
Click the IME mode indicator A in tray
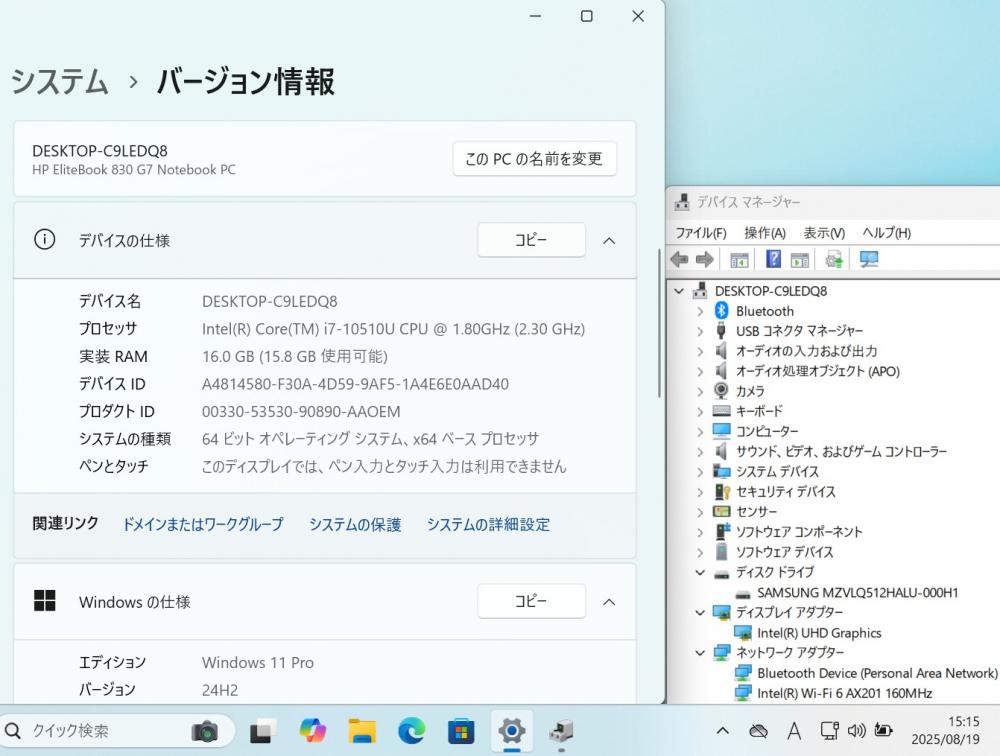[x=794, y=731]
